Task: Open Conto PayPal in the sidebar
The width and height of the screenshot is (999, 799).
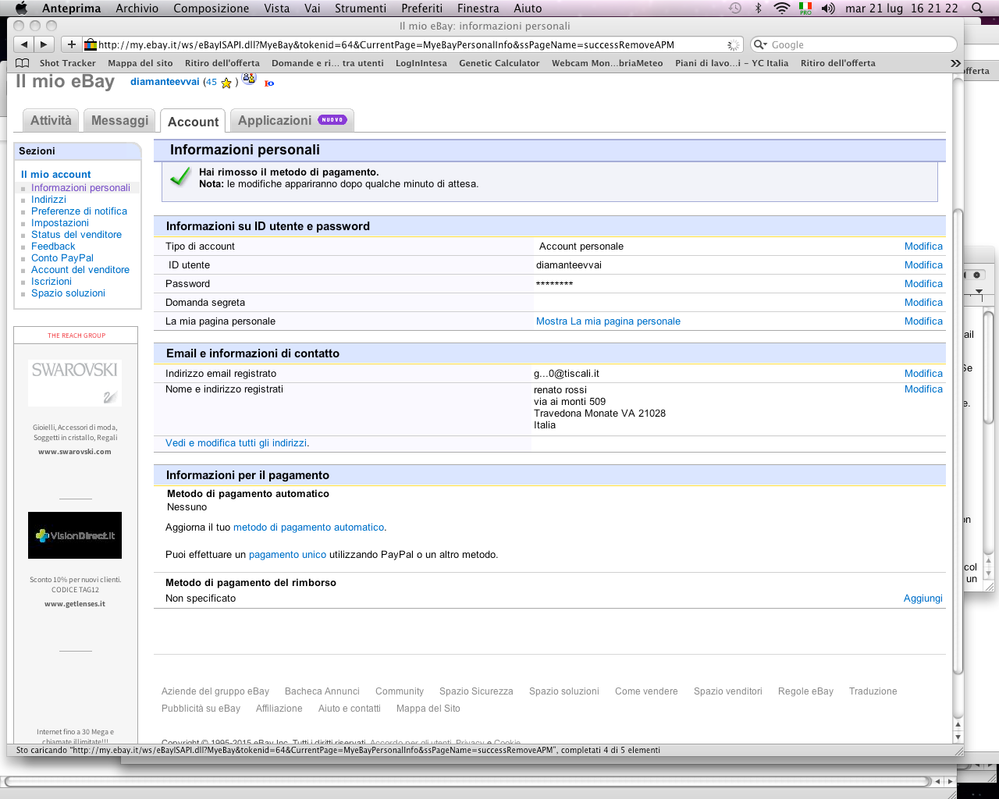Action: 62,258
